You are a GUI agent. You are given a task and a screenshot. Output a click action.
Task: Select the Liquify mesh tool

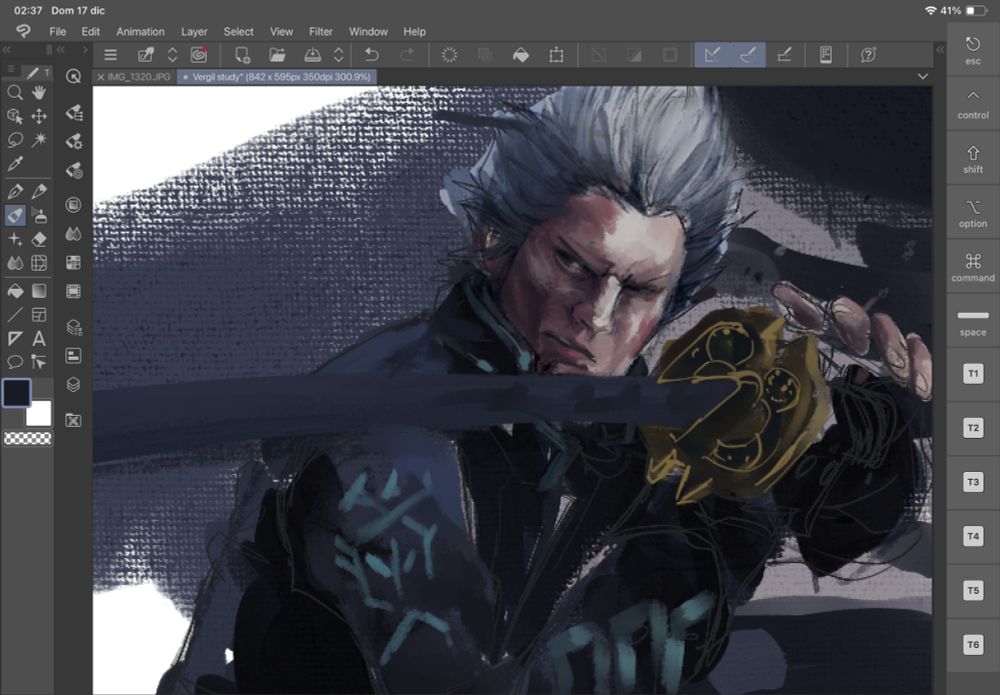click(x=39, y=263)
